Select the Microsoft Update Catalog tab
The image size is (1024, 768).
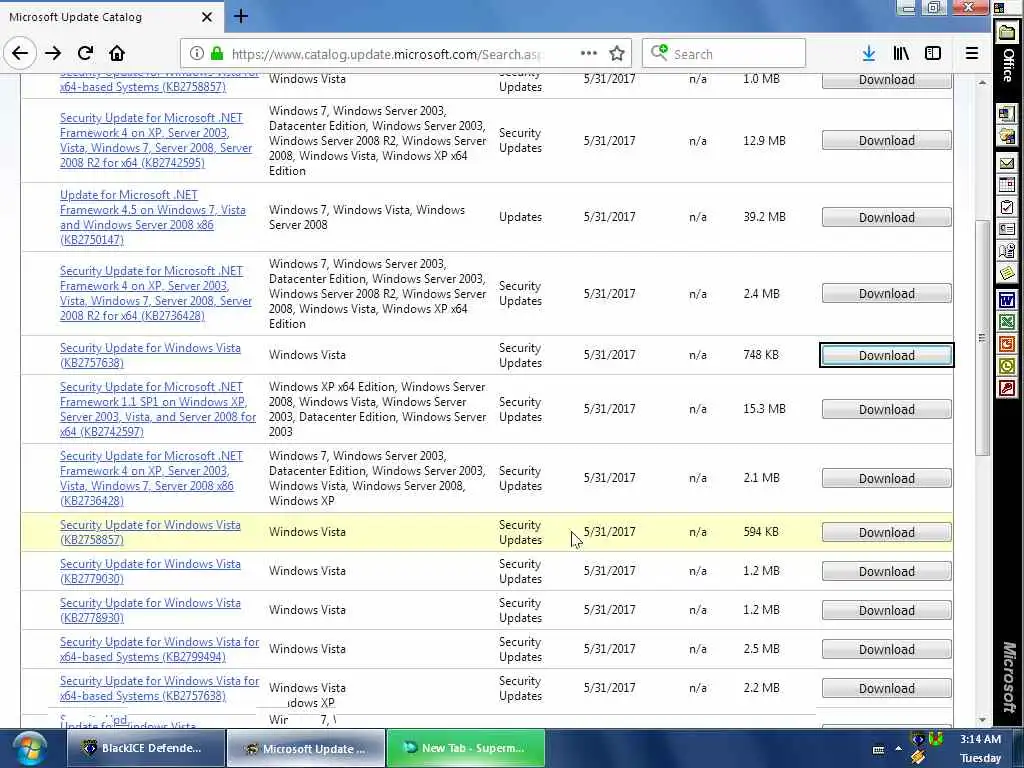(111, 17)
